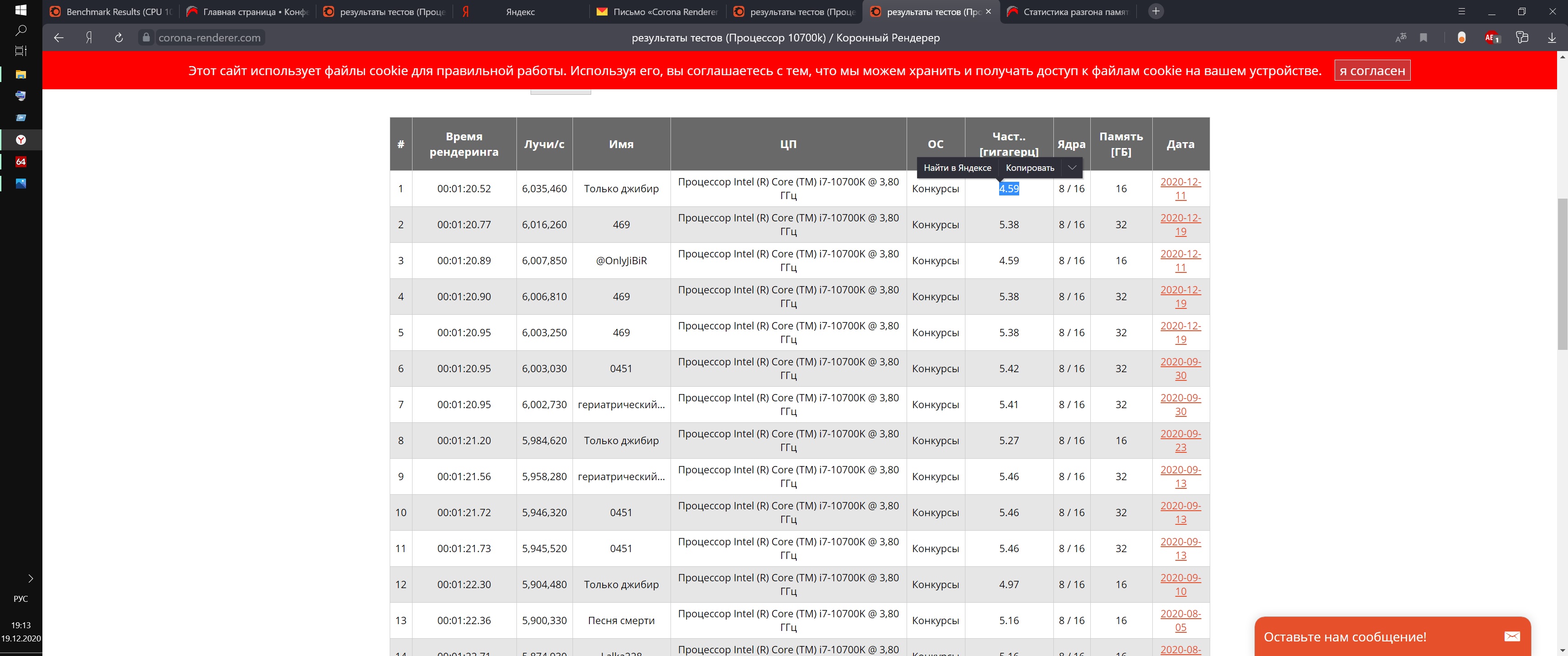Click the site lock security icon
The image size is (1568, 656).
(146, 38)
